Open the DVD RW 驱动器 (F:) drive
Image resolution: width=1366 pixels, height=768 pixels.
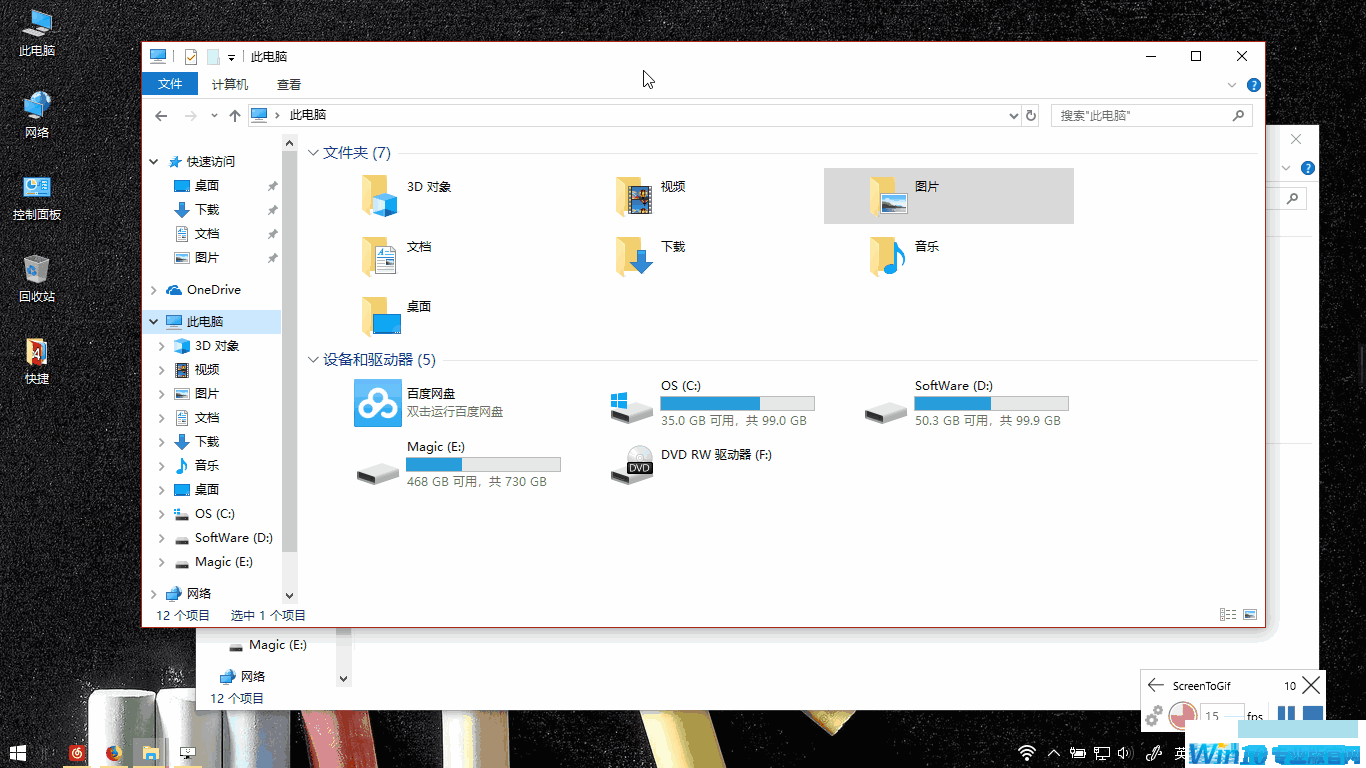[632, 465]
